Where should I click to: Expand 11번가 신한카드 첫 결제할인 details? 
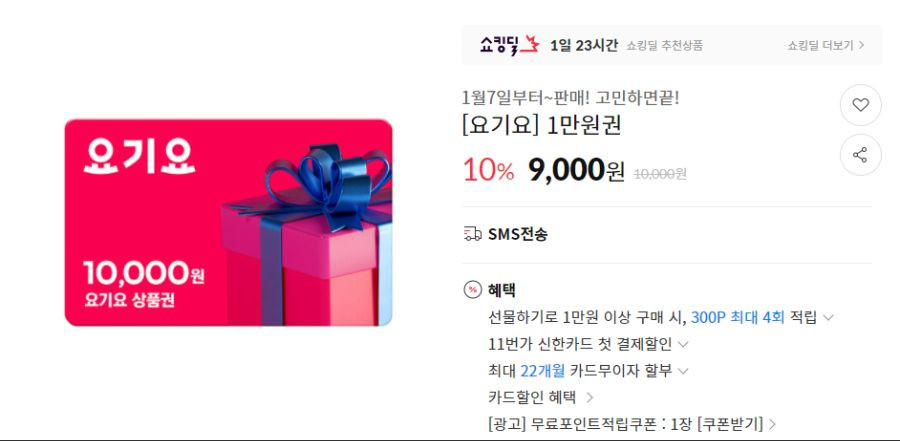pyautogui.click(x=682, y=345)
